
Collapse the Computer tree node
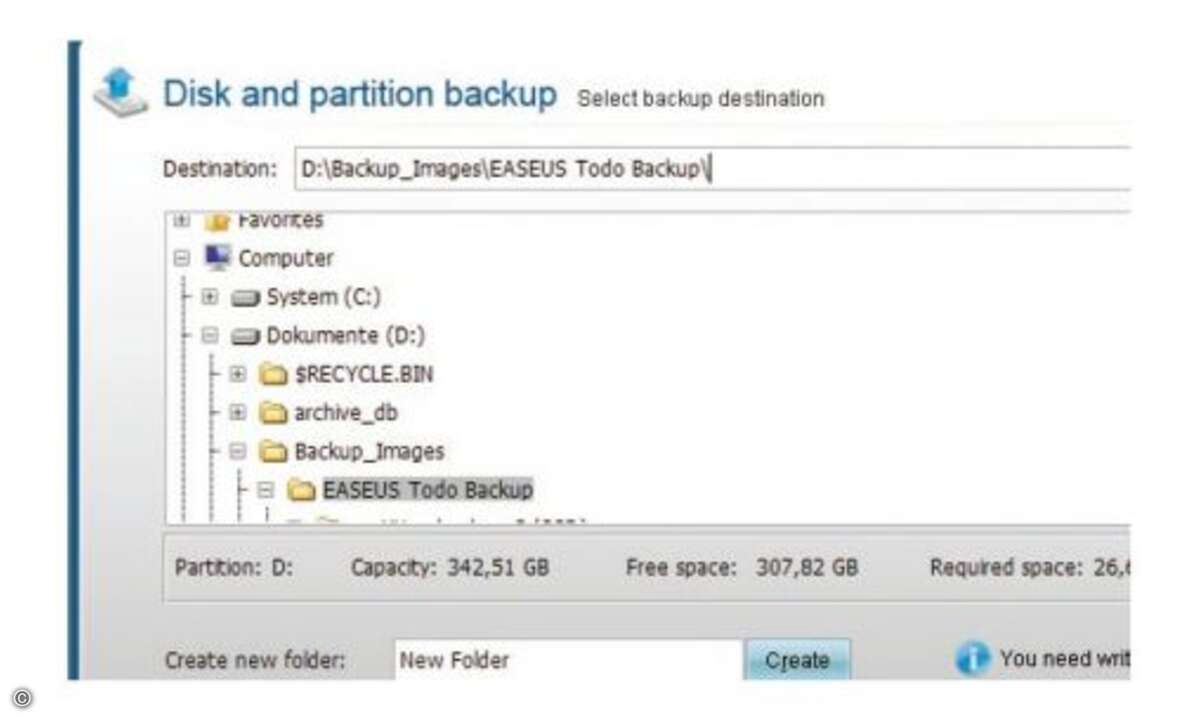tap(181, 258)
